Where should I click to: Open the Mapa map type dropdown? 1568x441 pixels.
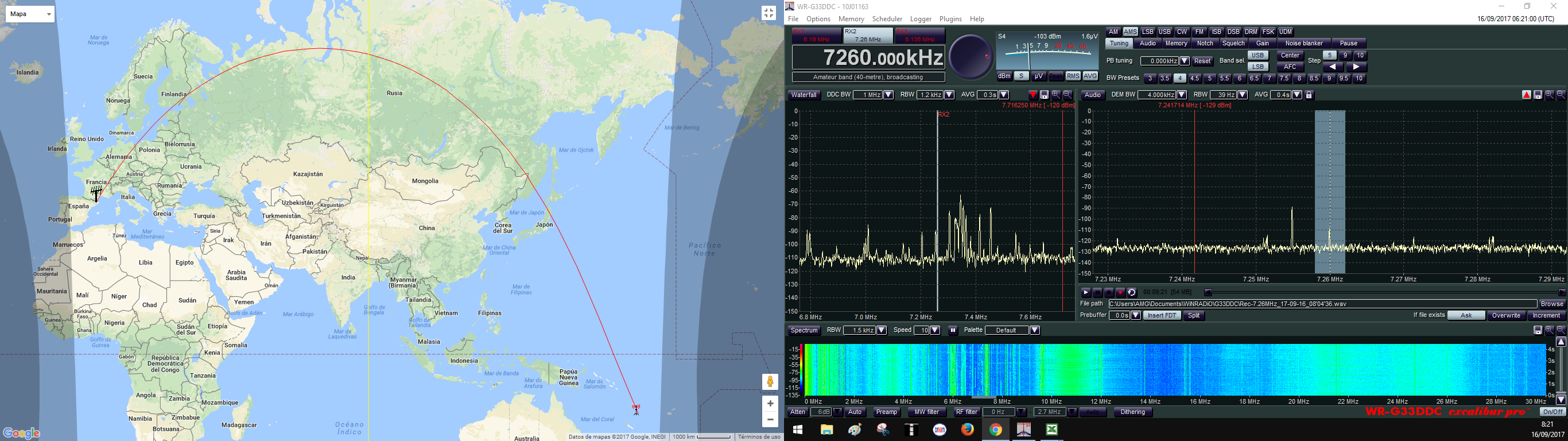(x=30, y=14)
